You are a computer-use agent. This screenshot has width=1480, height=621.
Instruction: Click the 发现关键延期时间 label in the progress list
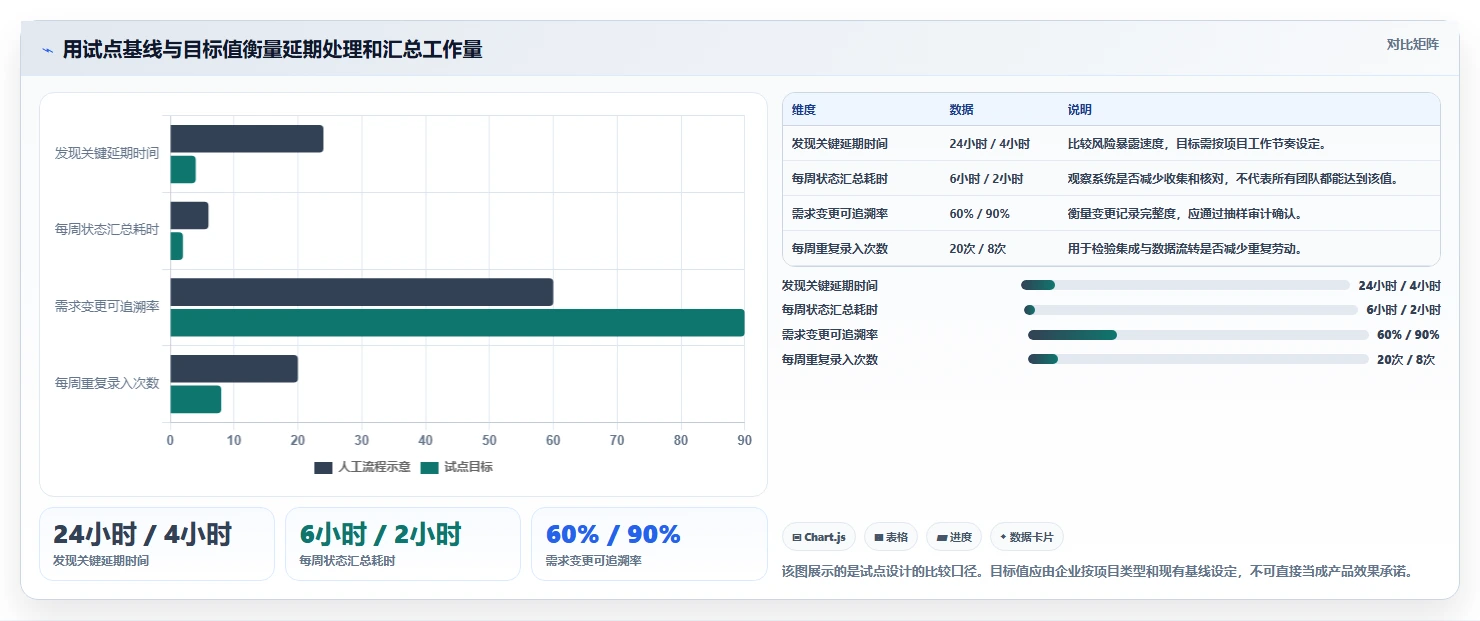[830, 286]
